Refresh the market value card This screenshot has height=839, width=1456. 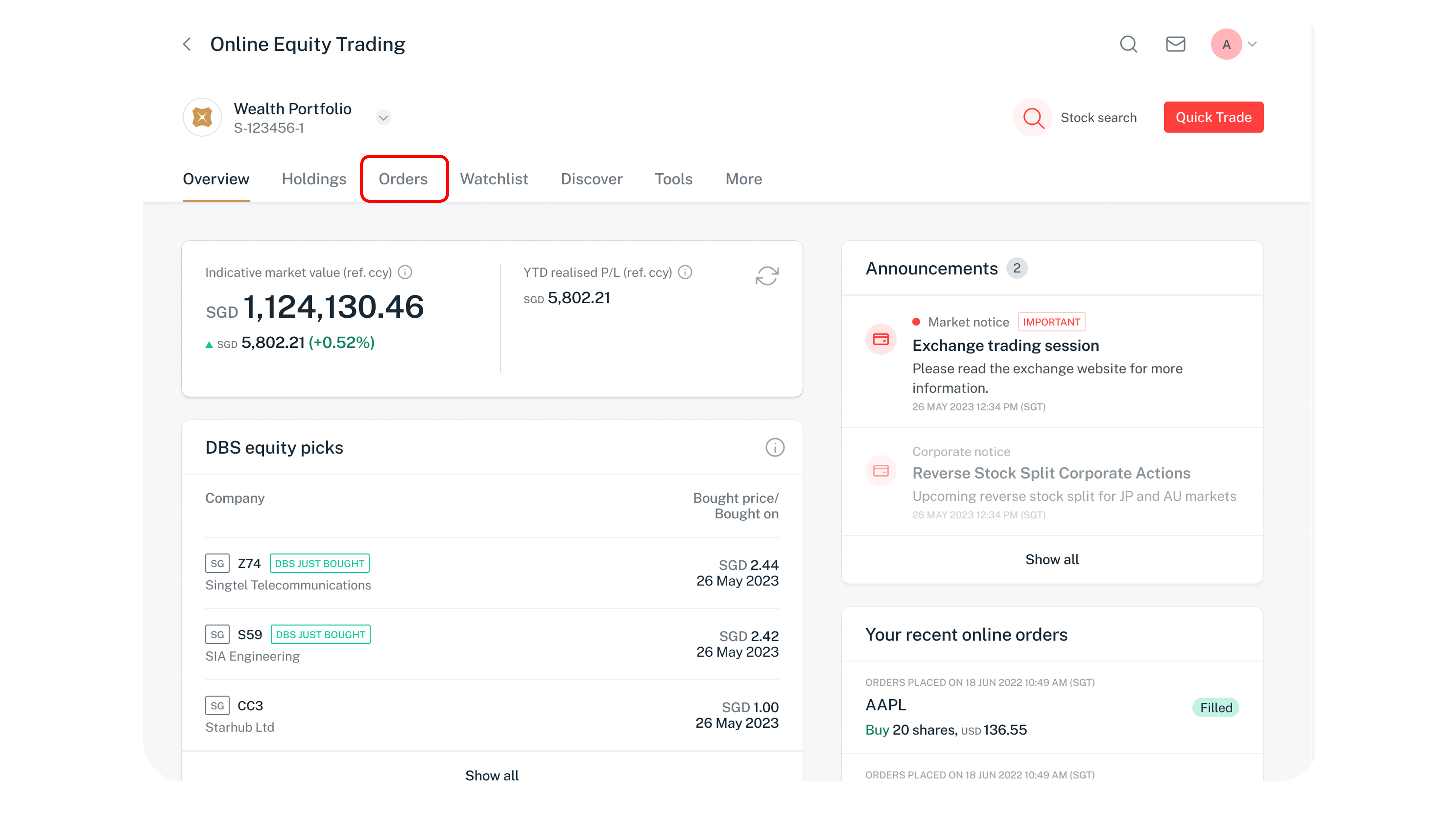(767, 276)
